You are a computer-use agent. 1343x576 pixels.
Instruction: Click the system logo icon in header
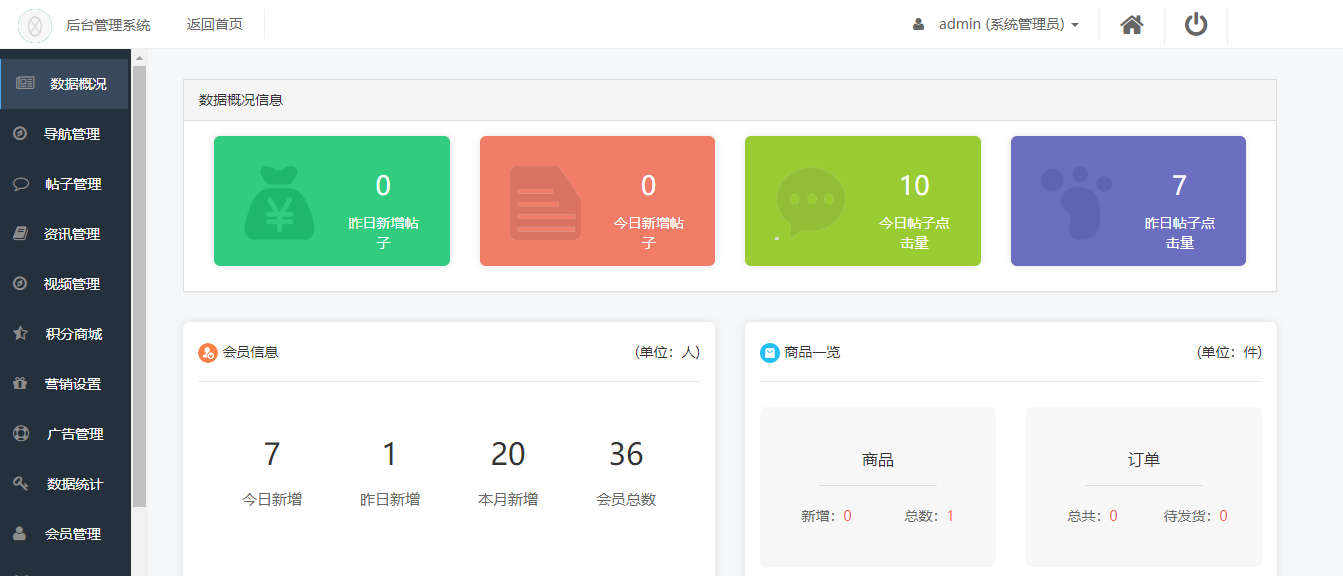(x=35, y=24)
